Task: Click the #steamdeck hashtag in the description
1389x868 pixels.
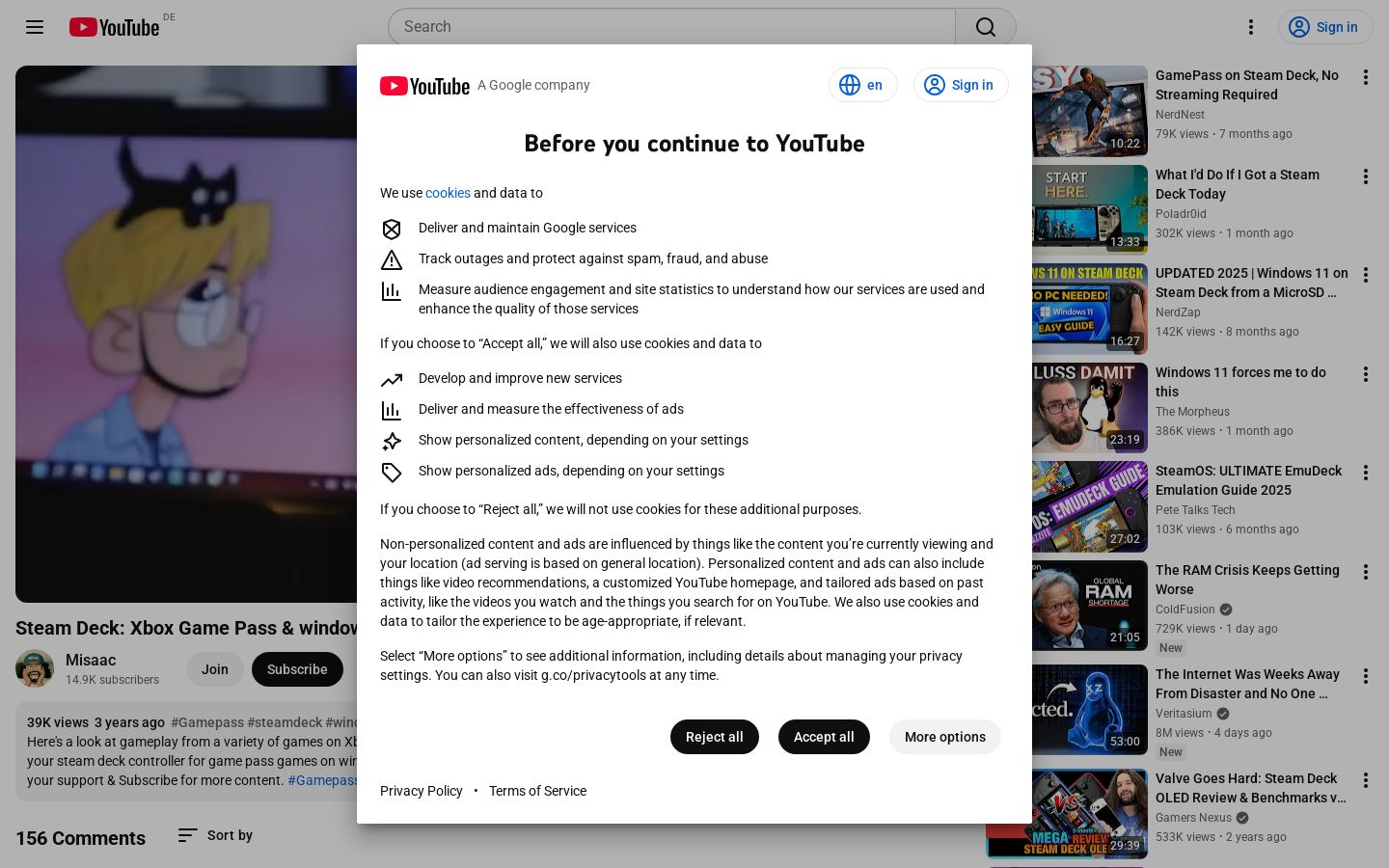Action: click(x=285, y=722)
